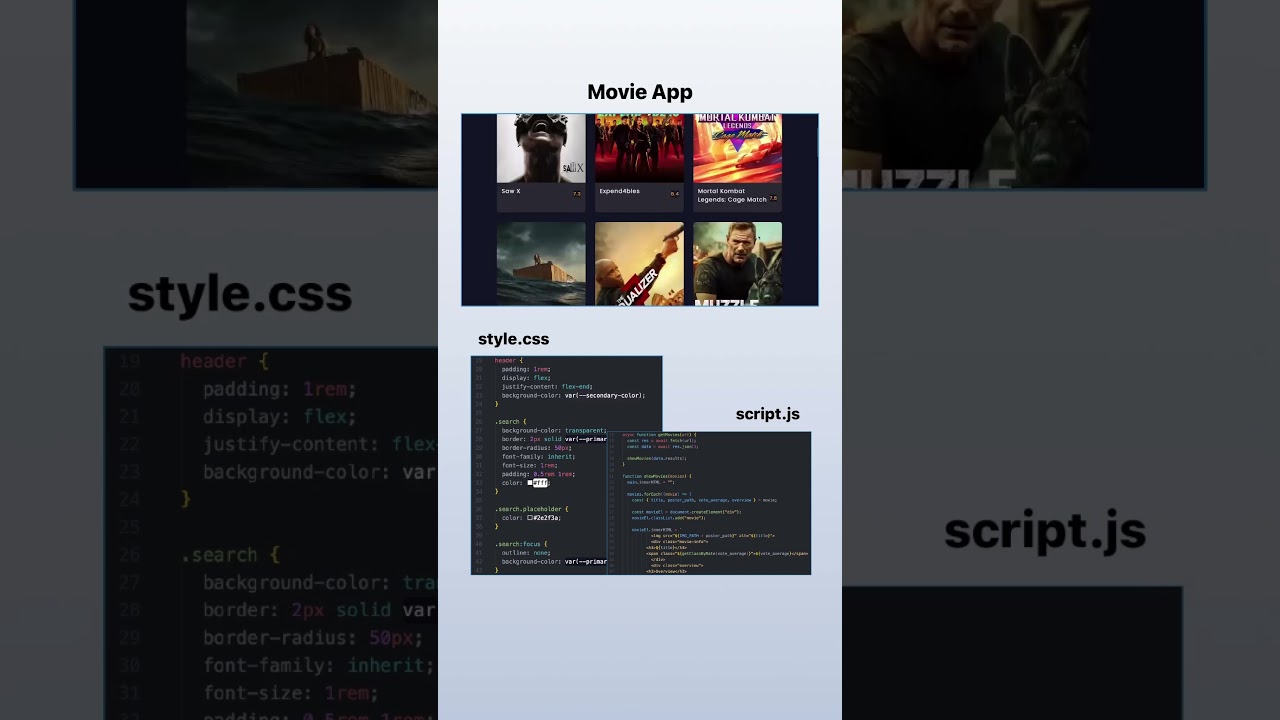
Task: Click 'outline: none;' in small style.css
Action: (x=526, y=553)
